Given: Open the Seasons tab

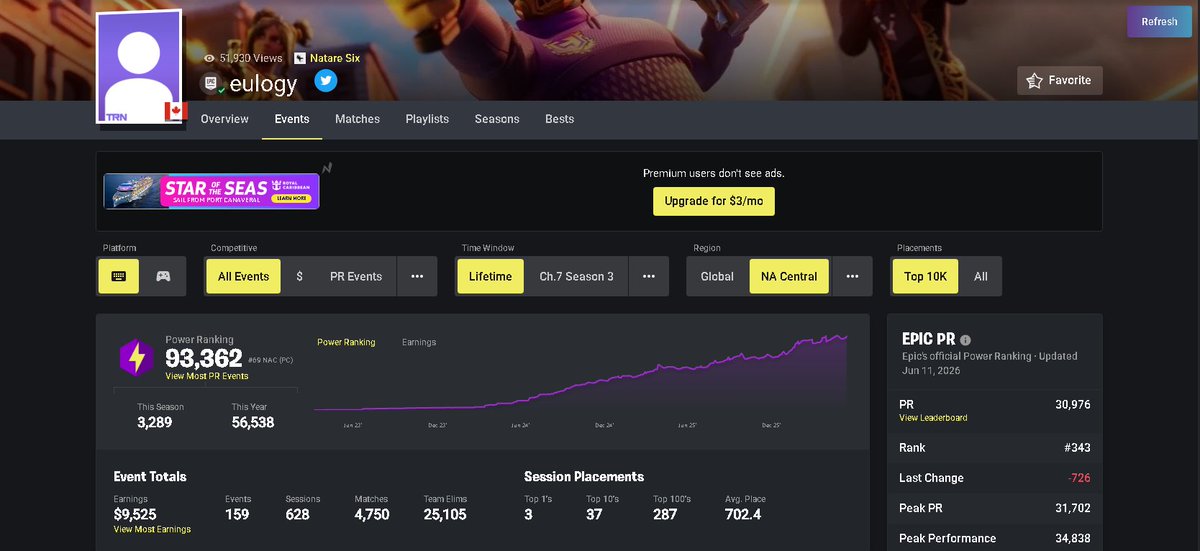Looking at the screenshot, I should pos(497,119).
